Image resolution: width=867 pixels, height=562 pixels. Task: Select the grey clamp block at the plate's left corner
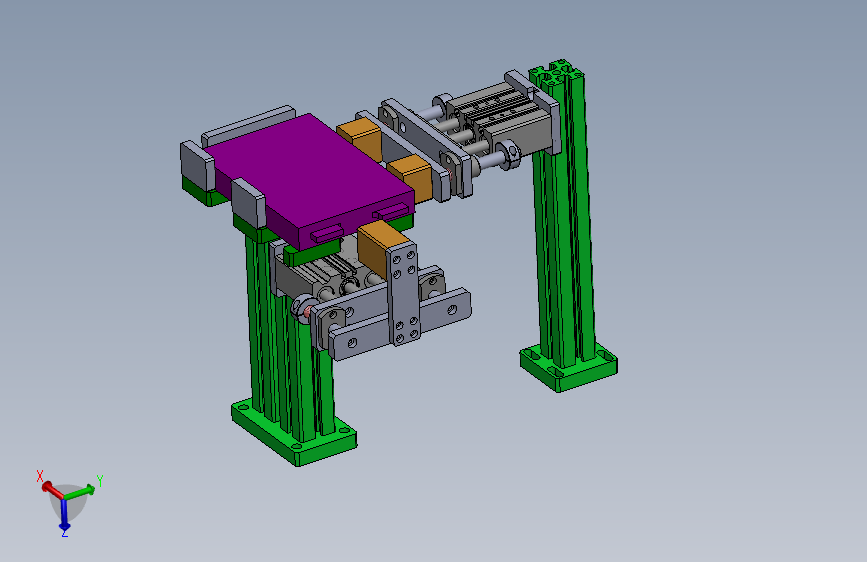(197, 165)
